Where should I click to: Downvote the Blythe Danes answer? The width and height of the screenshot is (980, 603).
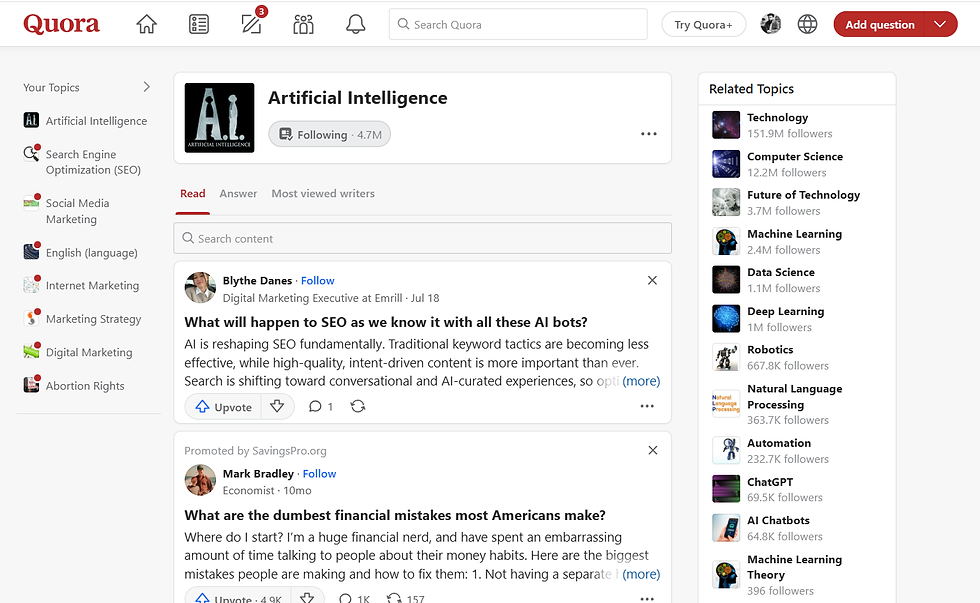[x=277, y=407]
